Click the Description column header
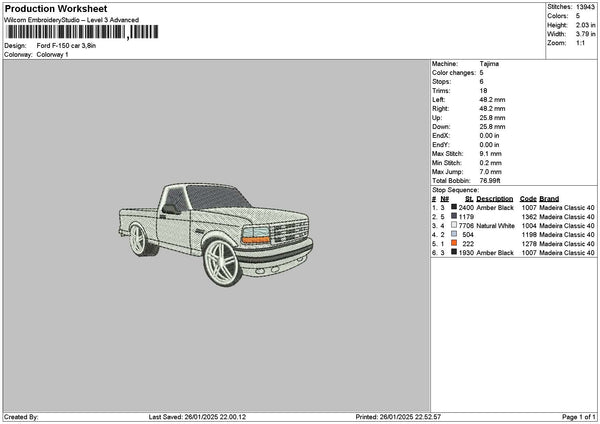 click(494, 199)
